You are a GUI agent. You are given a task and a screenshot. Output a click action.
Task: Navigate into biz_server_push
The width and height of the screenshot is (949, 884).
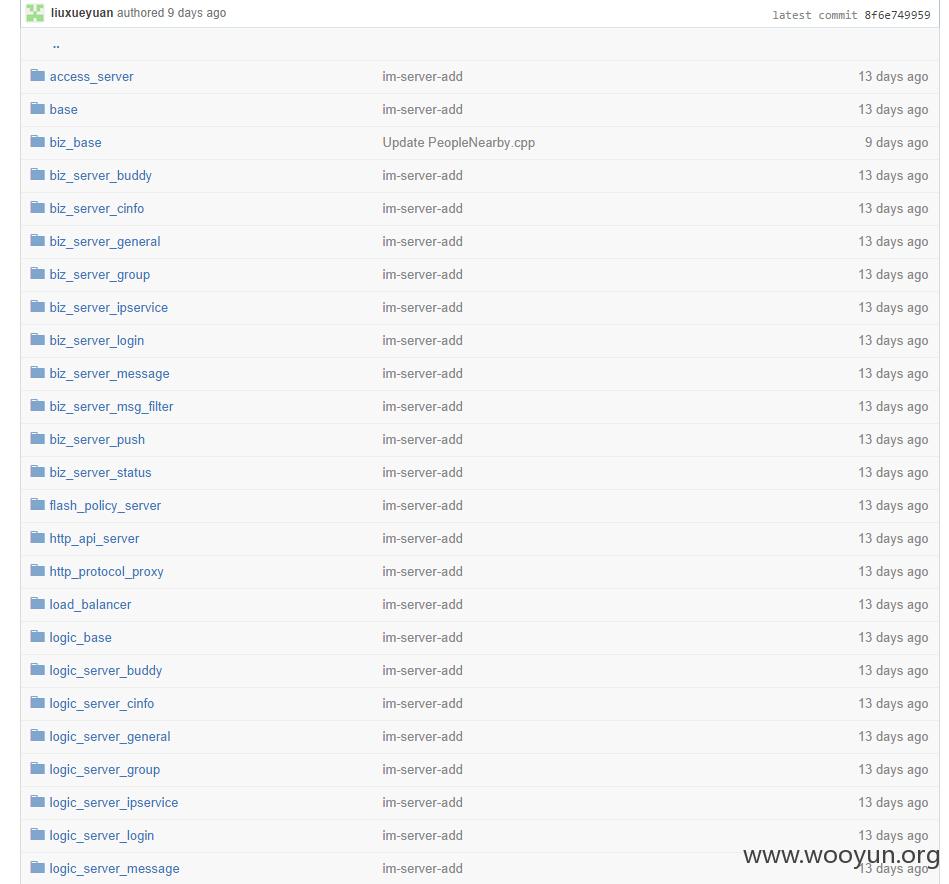coord(97,440)
